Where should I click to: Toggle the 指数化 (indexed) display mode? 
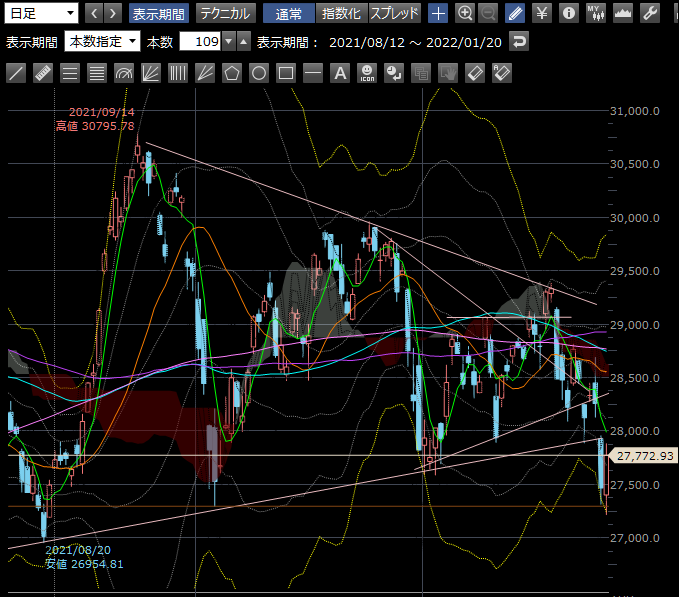pos(341,13)
